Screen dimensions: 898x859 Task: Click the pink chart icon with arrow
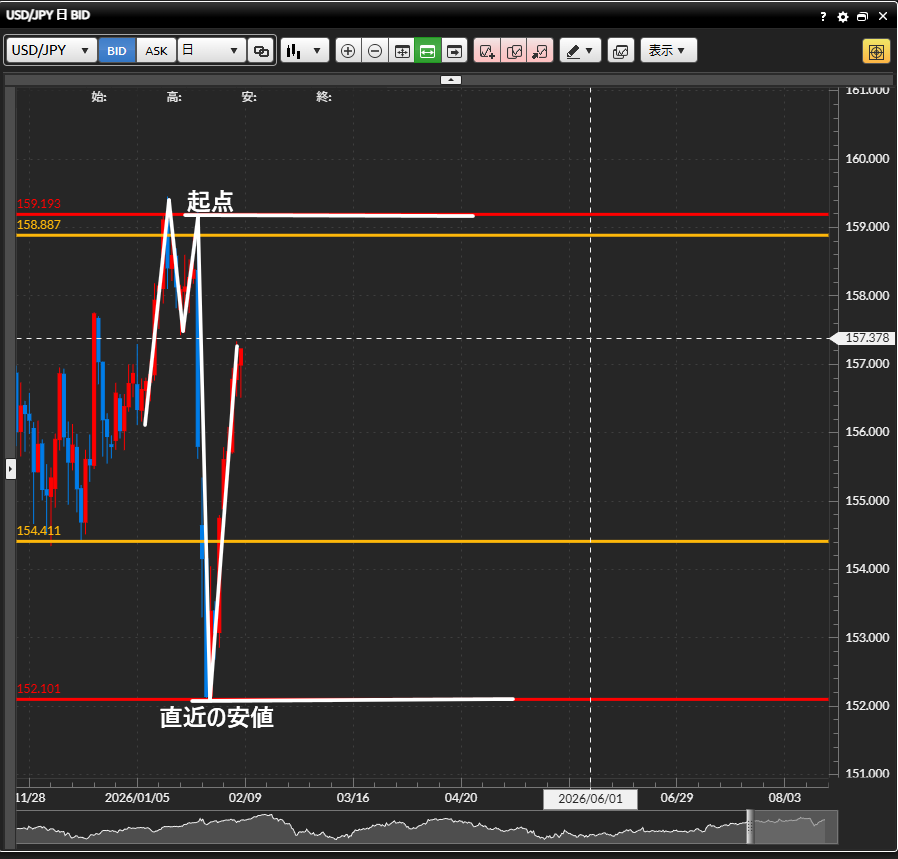[540, 51]
